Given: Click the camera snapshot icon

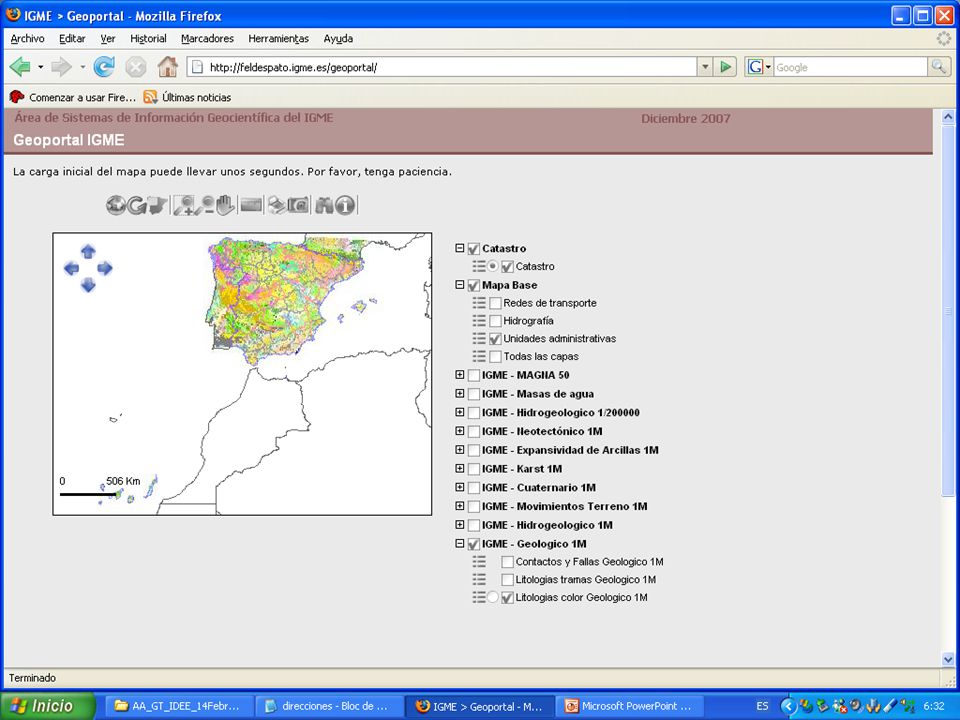Looking at the screenshot, I should 298,205.
